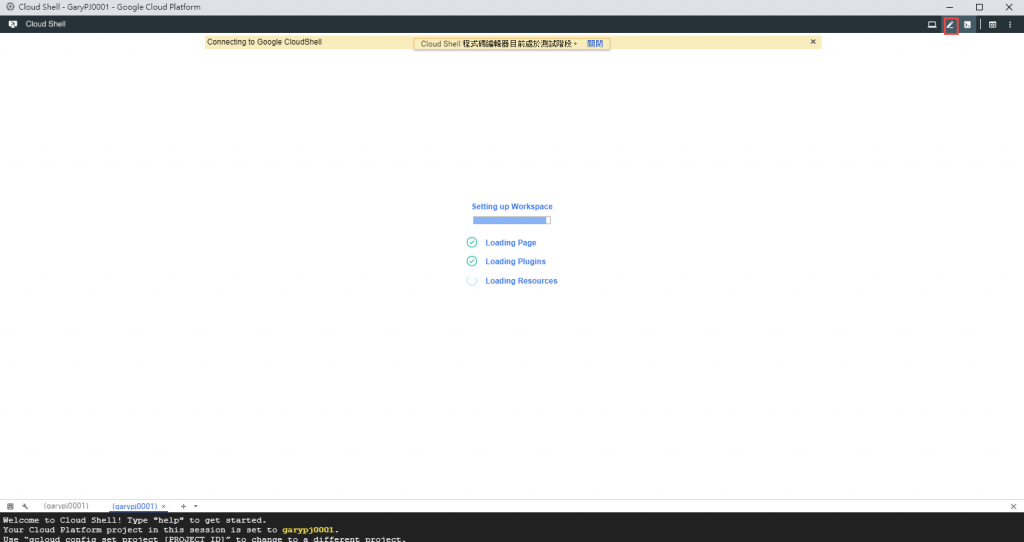The width and height of the screenshot is (1024, 542).
Task: Click the Cloud Shell logo icon
Action: [x=12, y=24]
